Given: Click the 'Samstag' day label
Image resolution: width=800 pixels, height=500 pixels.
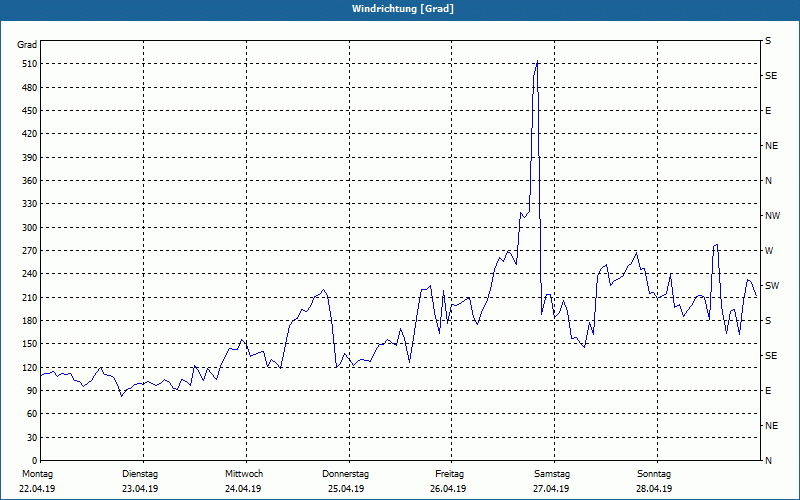Looking at the screenshot, I should point(552,474).
